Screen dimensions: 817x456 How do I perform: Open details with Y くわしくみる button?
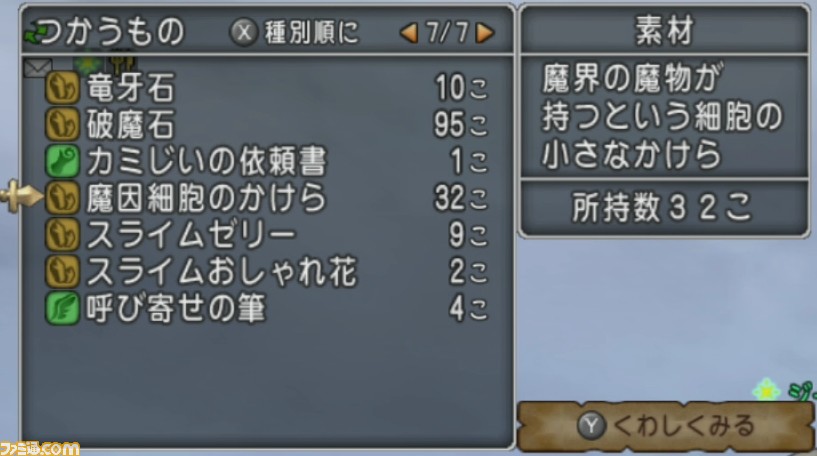coord(665,426)
